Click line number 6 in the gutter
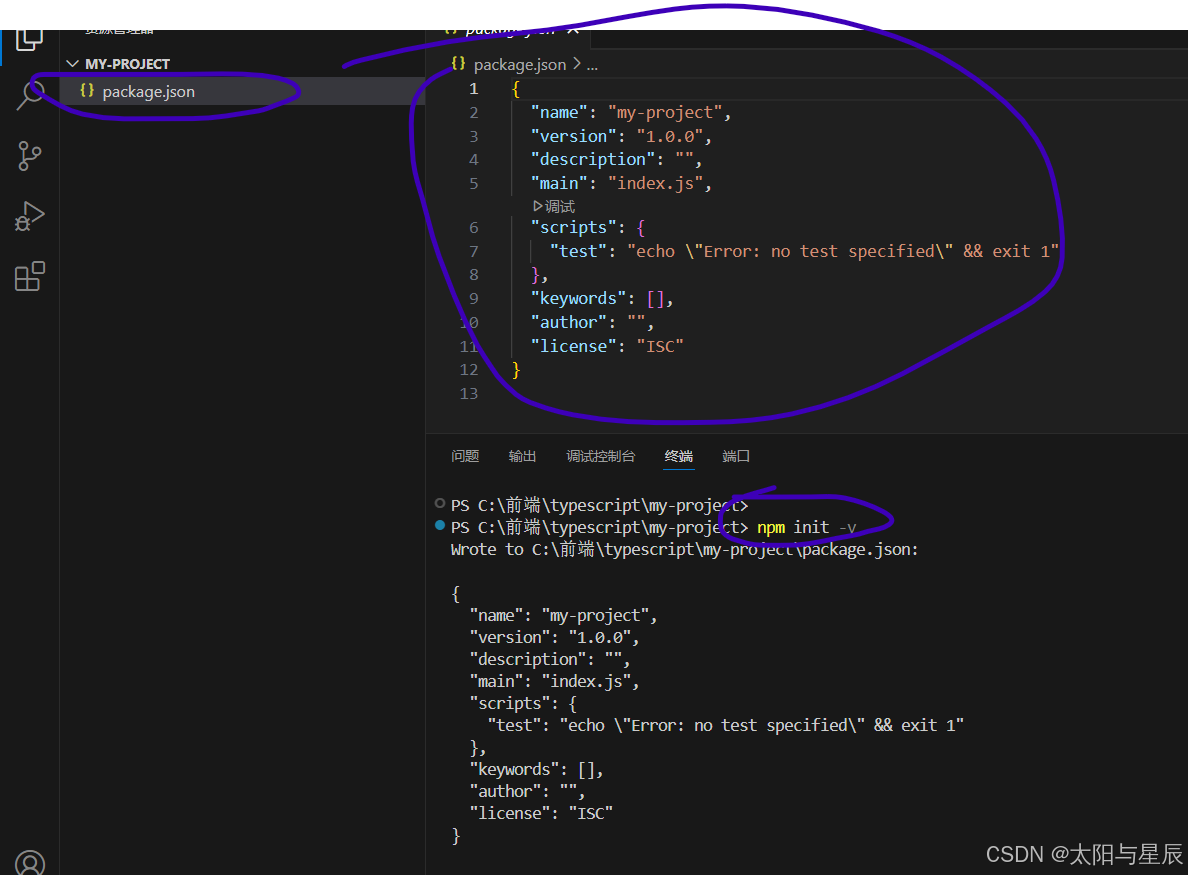This screenshot has width=1188, height=875. click(x=474, y=227)
